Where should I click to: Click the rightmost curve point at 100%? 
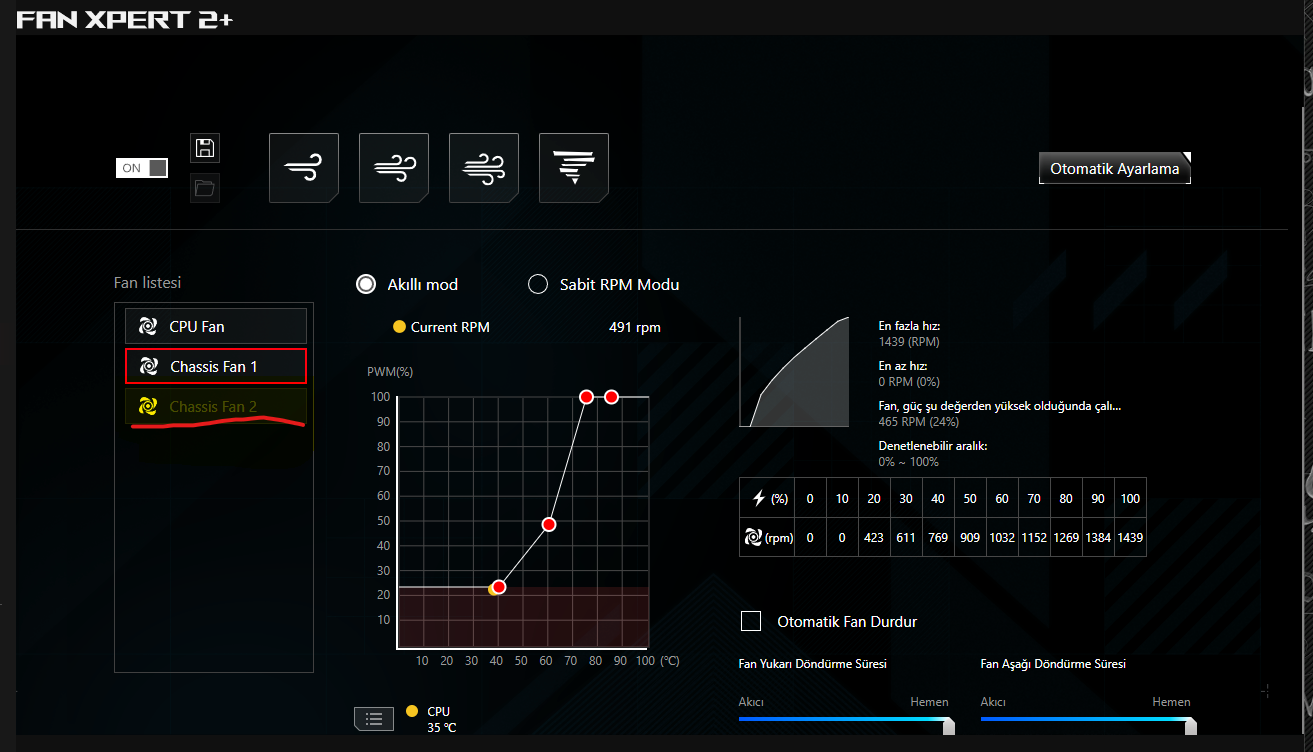coord(612,397)
